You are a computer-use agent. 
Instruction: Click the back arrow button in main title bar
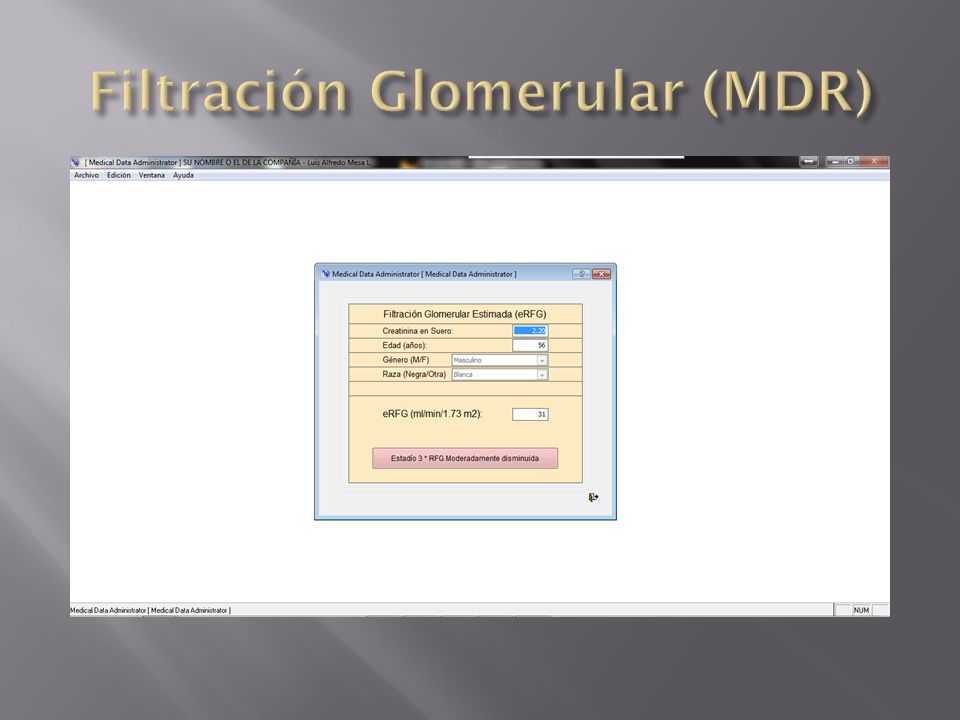[x=809, y=162]
